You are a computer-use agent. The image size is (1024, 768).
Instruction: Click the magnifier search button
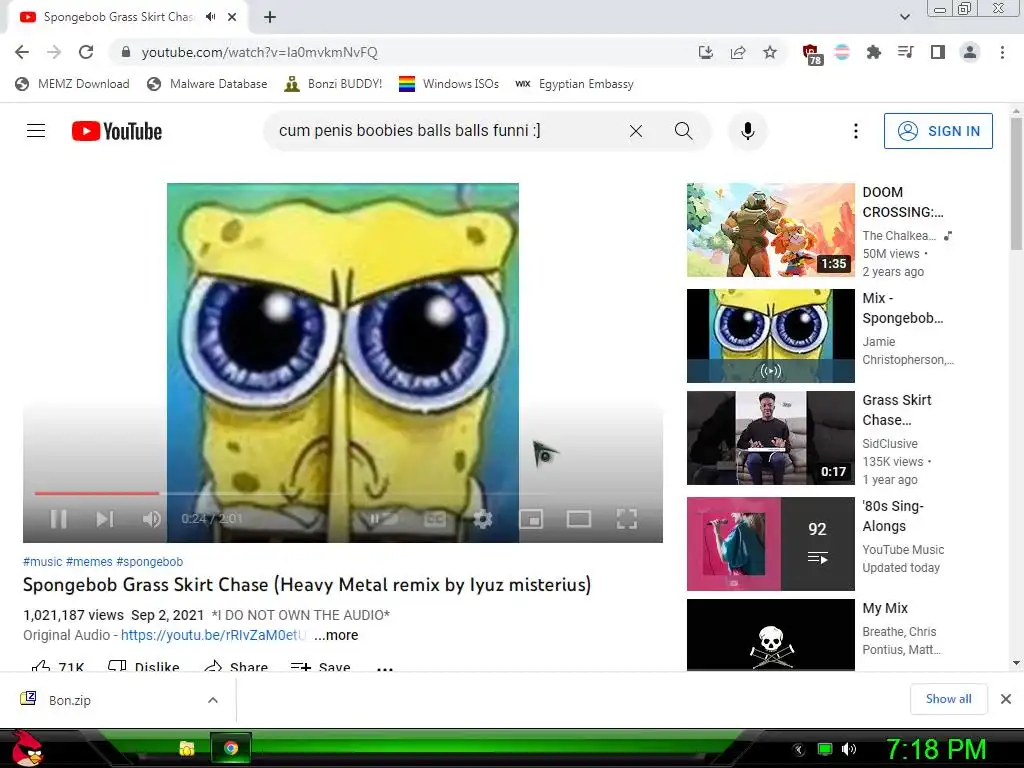click(x=683, y=131)
